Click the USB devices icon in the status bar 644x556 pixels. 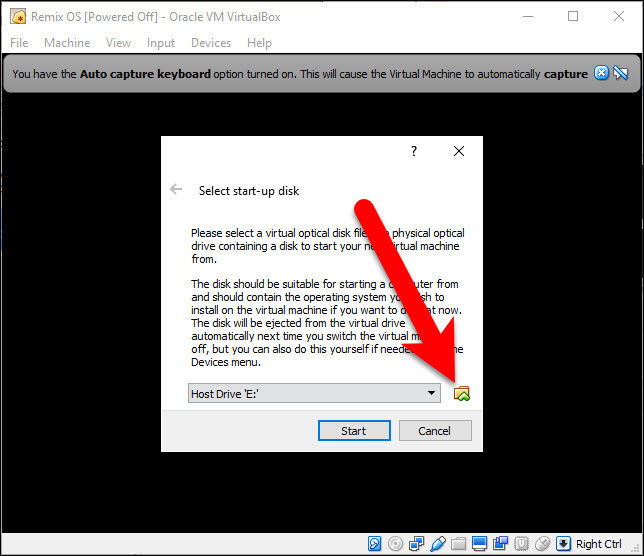click(437, 544)
